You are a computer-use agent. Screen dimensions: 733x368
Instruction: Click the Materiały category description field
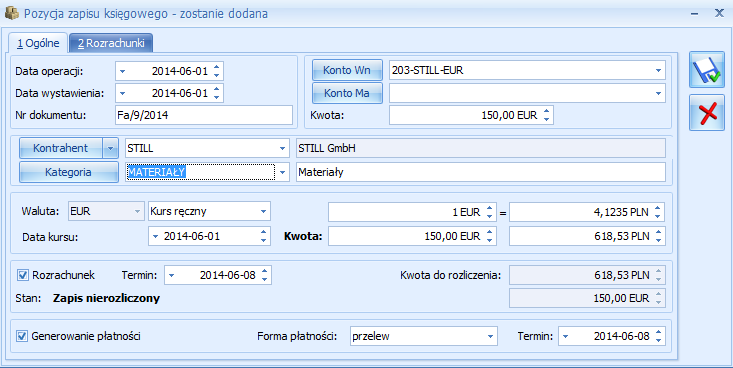(x=481, y=172)
